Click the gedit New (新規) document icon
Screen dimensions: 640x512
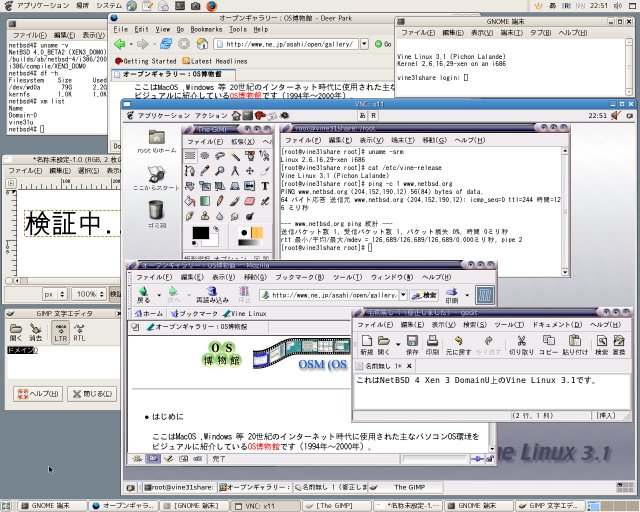pos(367,344)
